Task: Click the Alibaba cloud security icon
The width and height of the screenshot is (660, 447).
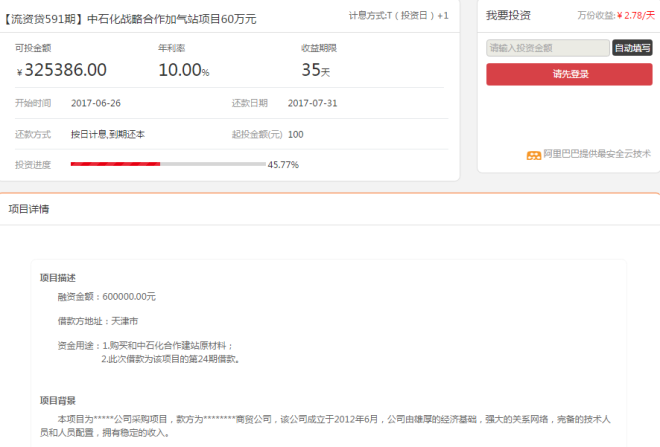Action: pyautogui.click(x=534, y=155)
